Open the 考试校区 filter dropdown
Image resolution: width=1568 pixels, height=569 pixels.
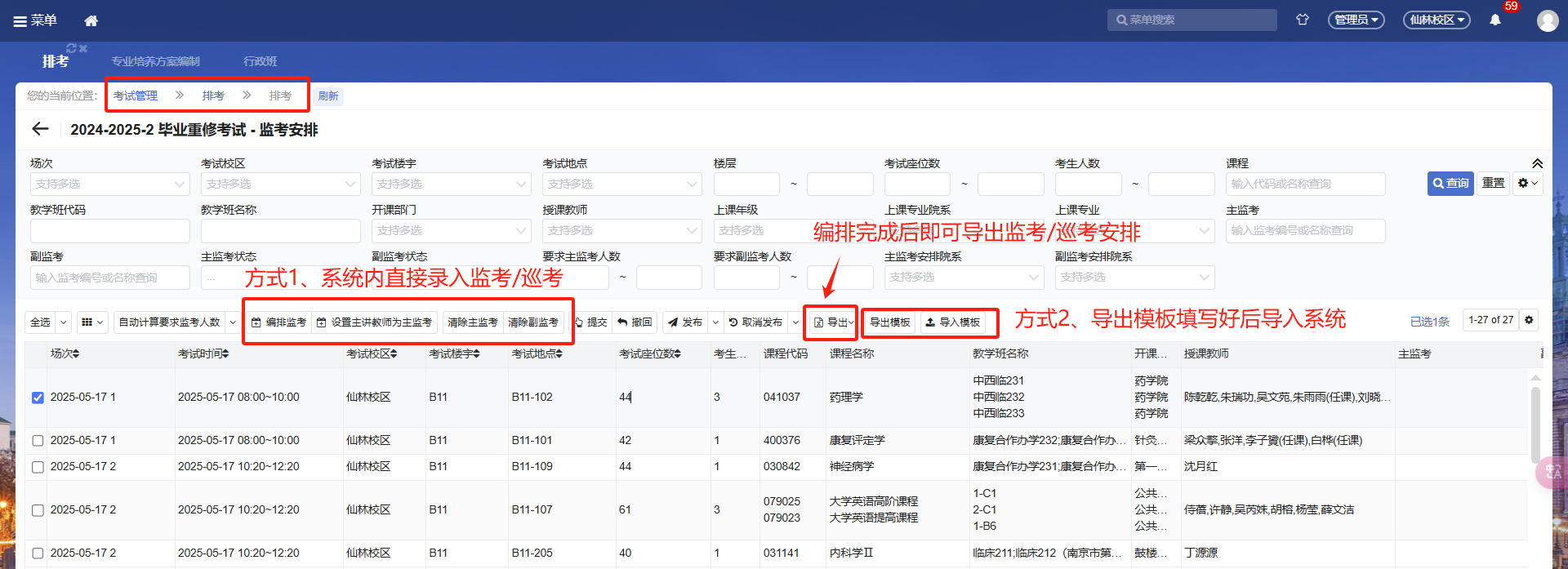[280, 184]
